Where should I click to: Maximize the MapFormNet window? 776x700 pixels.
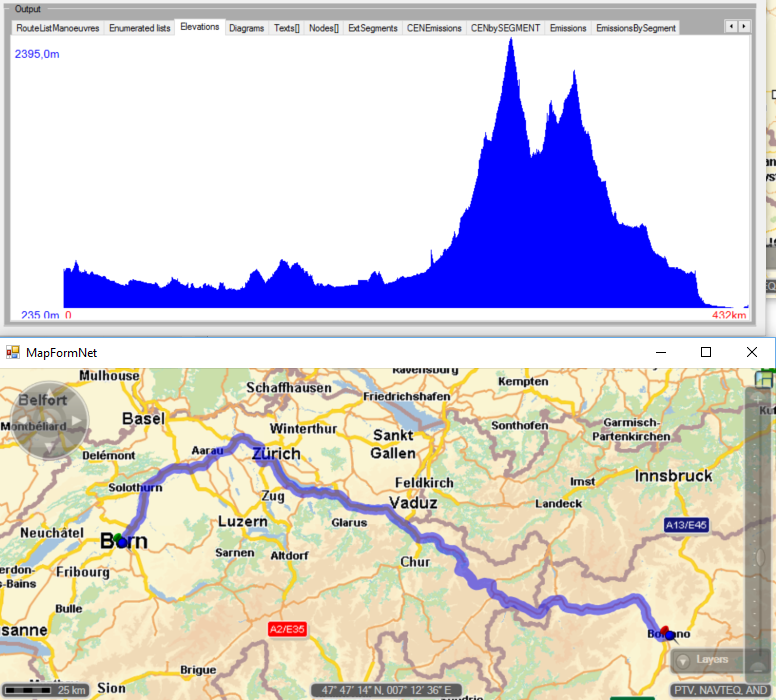tap(706, 352)
